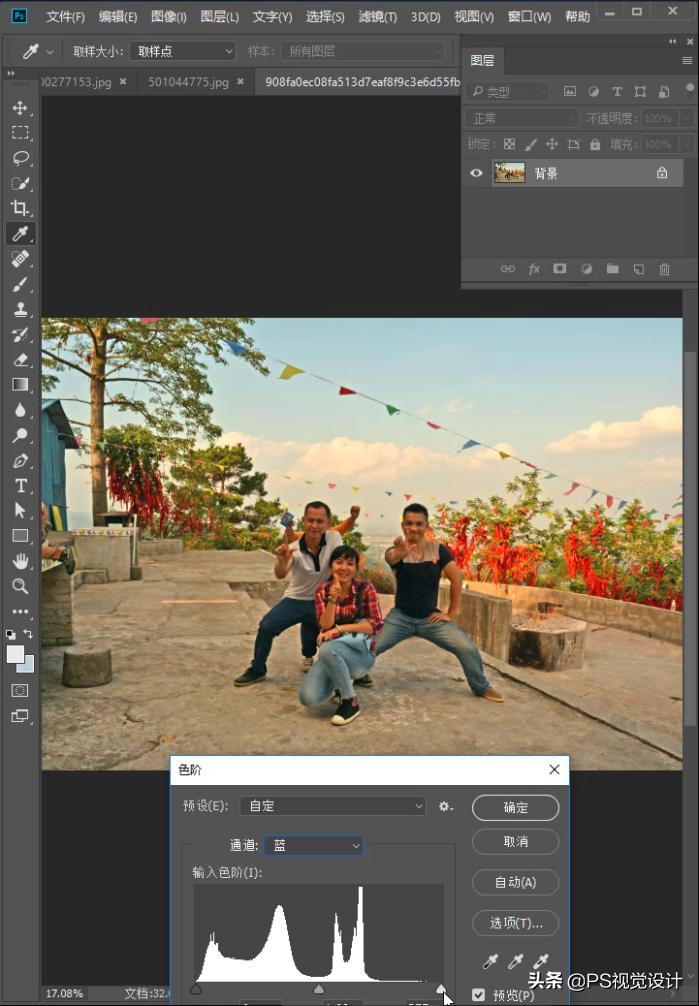Select the Hand tool
Screen dimensions: 699x1006
(20, 561)
